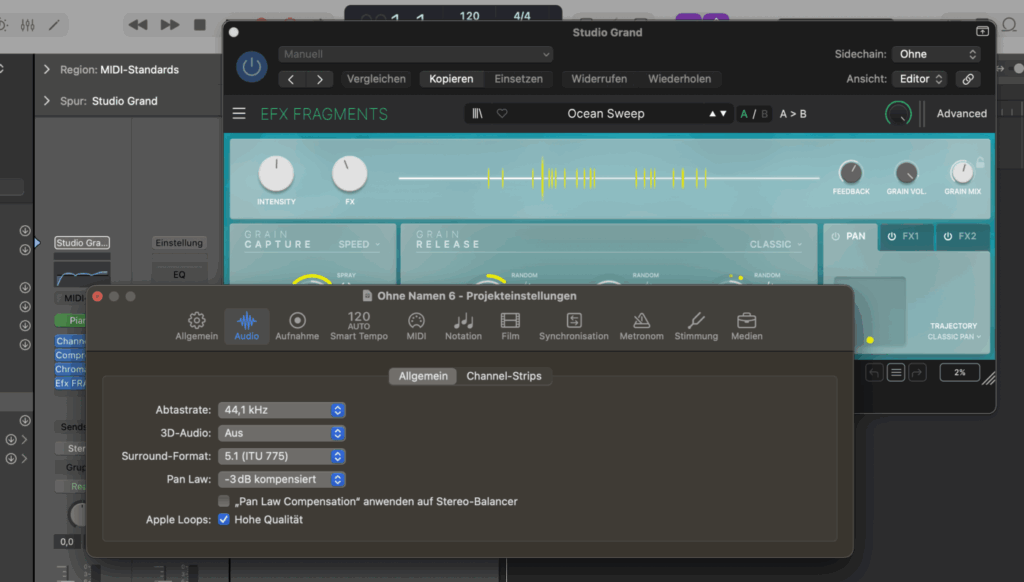The height and width of the screenshot is (582, 1024).
Task: Open the MIDI project settings
Action: pos(416,325)
